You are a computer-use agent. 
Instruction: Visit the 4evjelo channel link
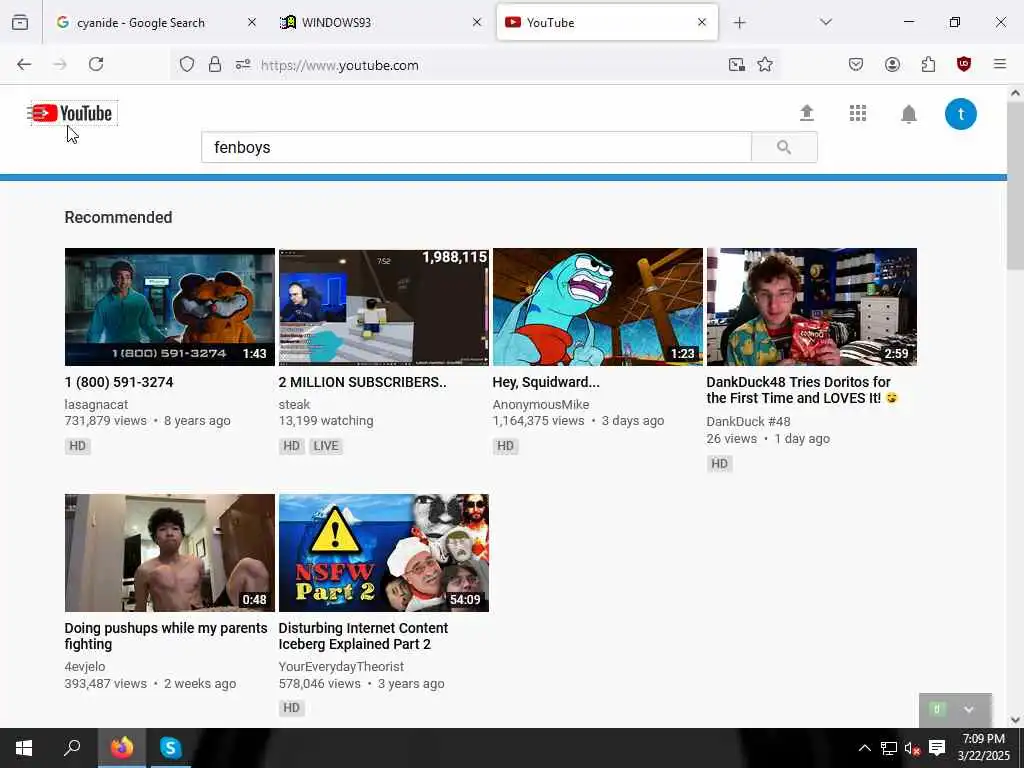(85, 667)
